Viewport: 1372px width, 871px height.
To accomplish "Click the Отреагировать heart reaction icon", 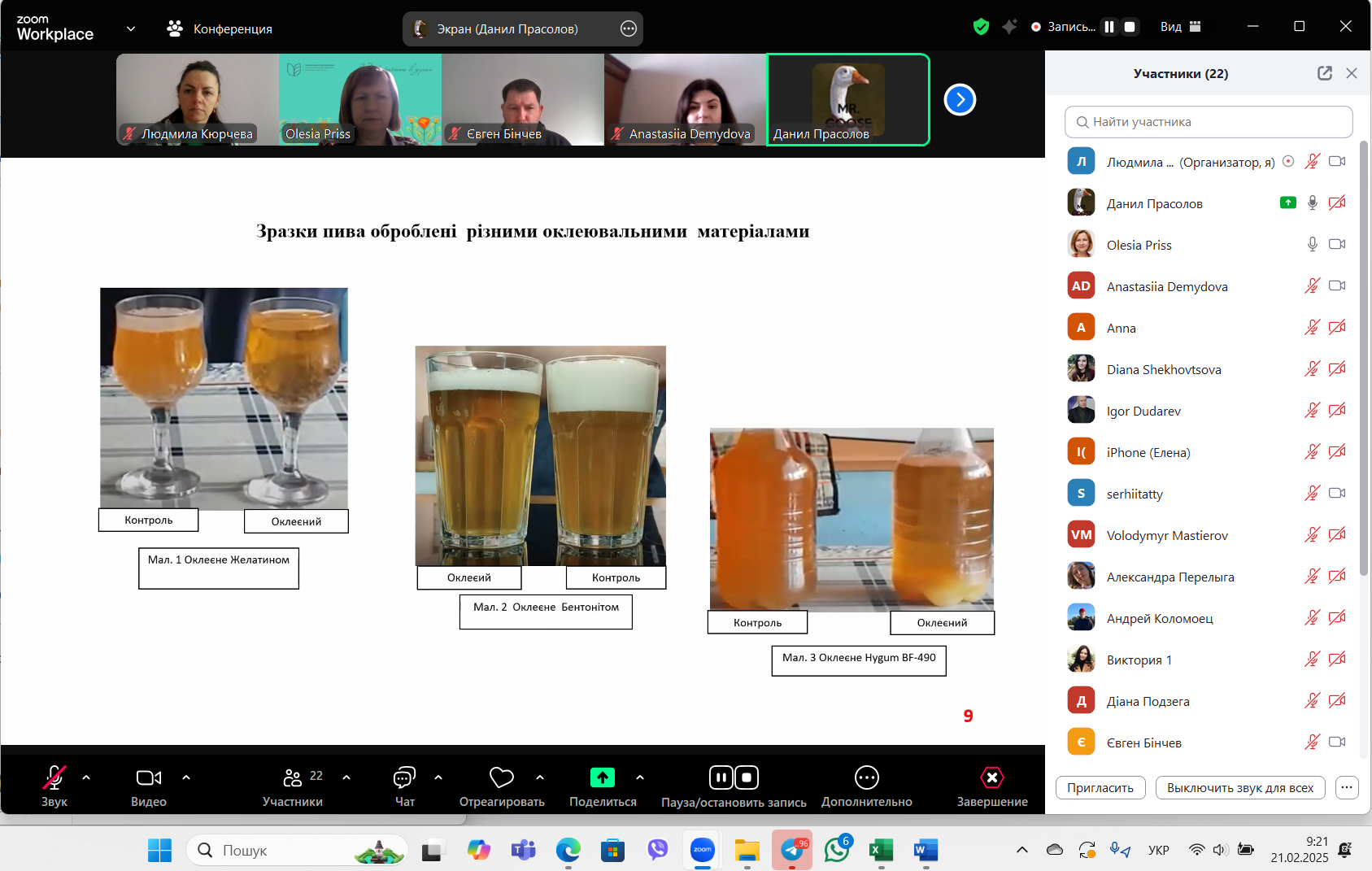I will click(501, 778).
